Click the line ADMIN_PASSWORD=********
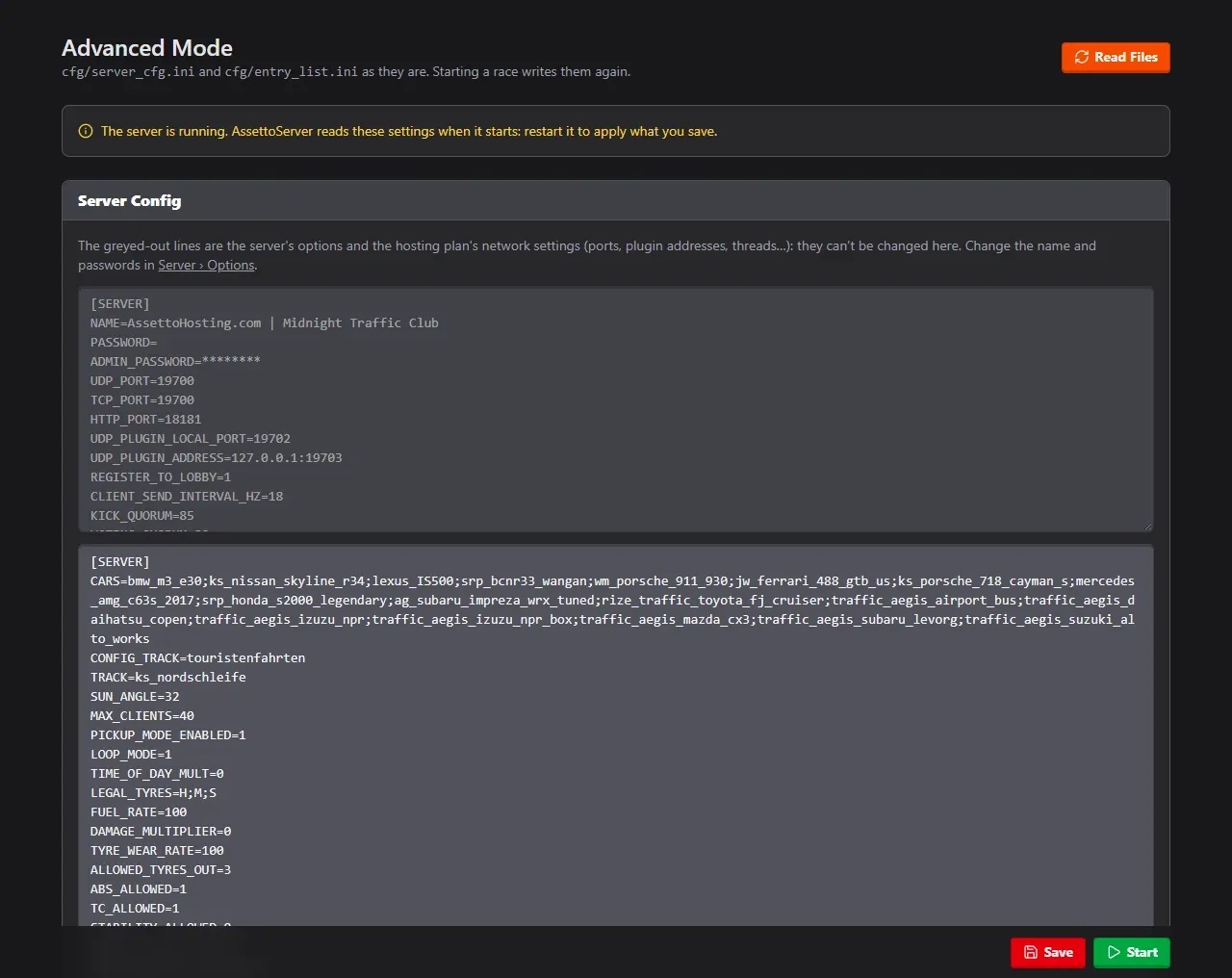The width and height of the screenshot is (1232, 978). coord(175,361)
